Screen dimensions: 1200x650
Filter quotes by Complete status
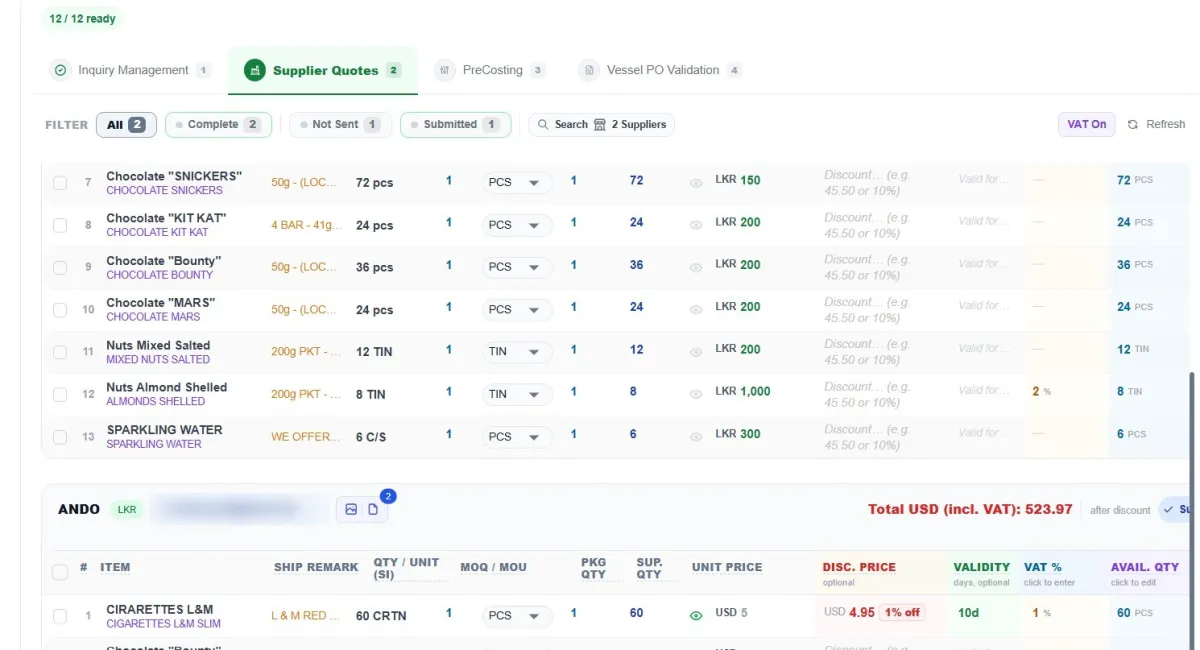click(x=218, y=125)
